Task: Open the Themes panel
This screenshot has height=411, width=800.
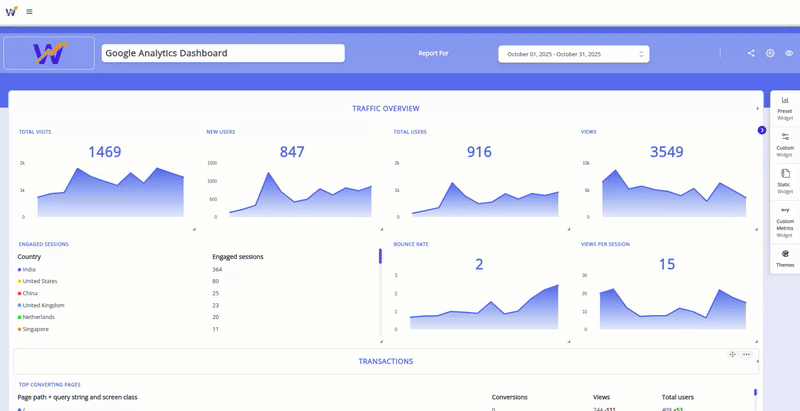Action: click(785, 258)
